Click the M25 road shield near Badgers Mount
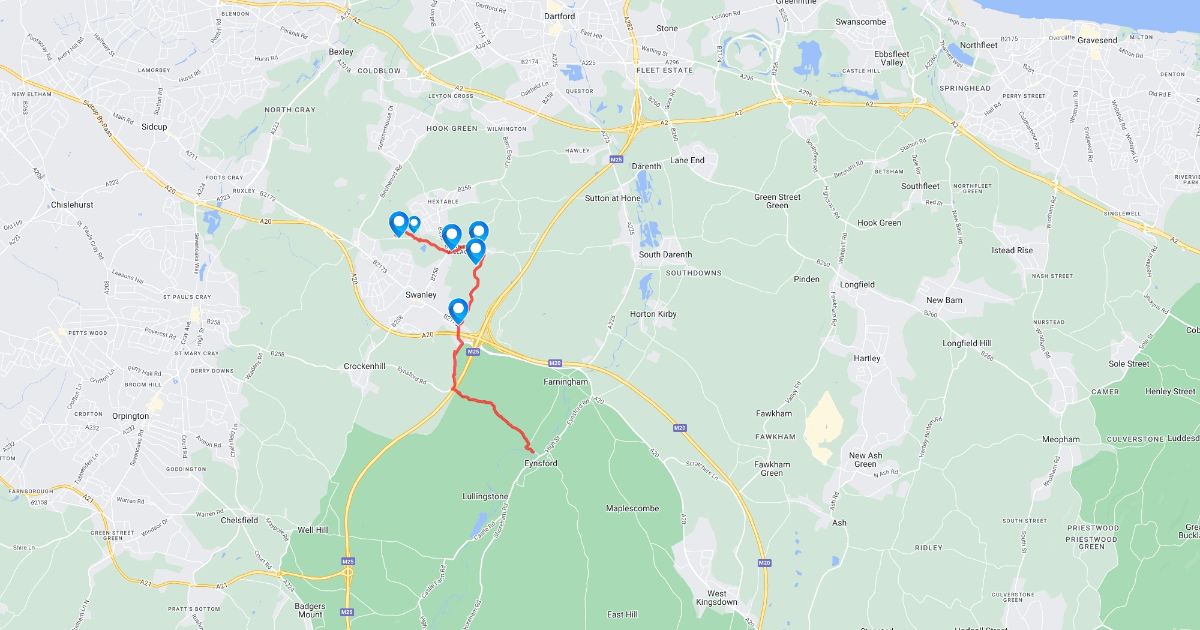Viewport: 1200px width, 630px height. tap(346, 612)
